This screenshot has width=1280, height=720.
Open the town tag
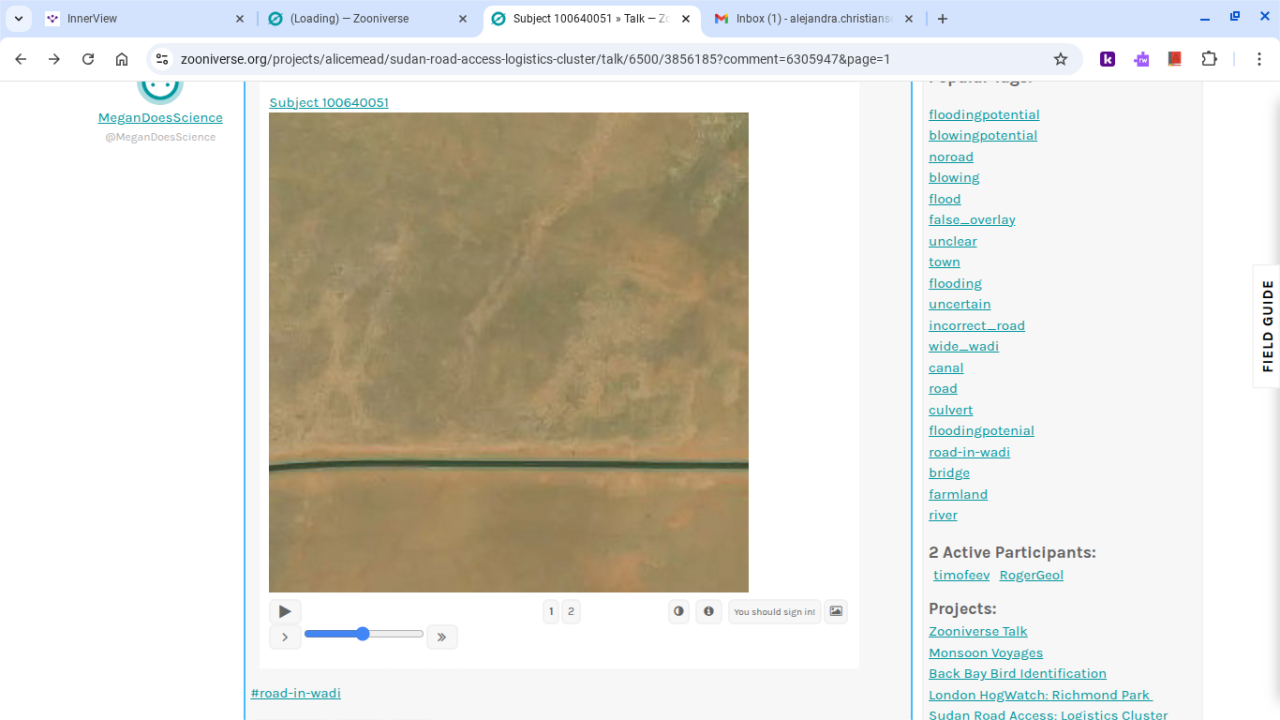(945, 261)
